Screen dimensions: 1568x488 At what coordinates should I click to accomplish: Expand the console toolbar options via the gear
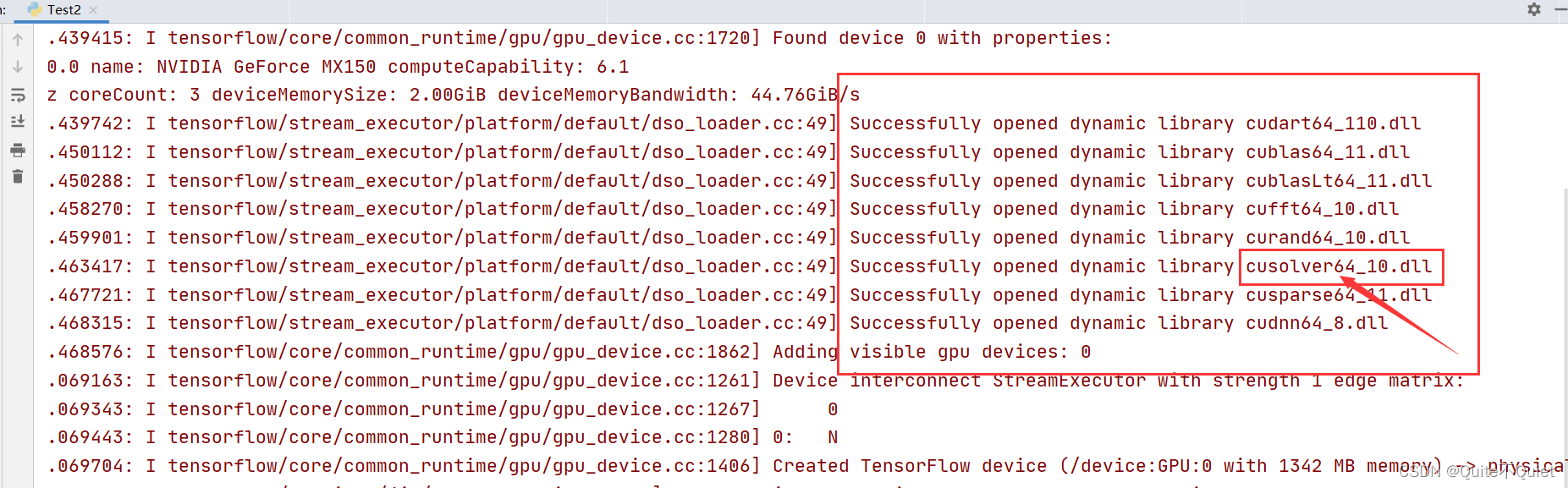tap(1533, 9)
